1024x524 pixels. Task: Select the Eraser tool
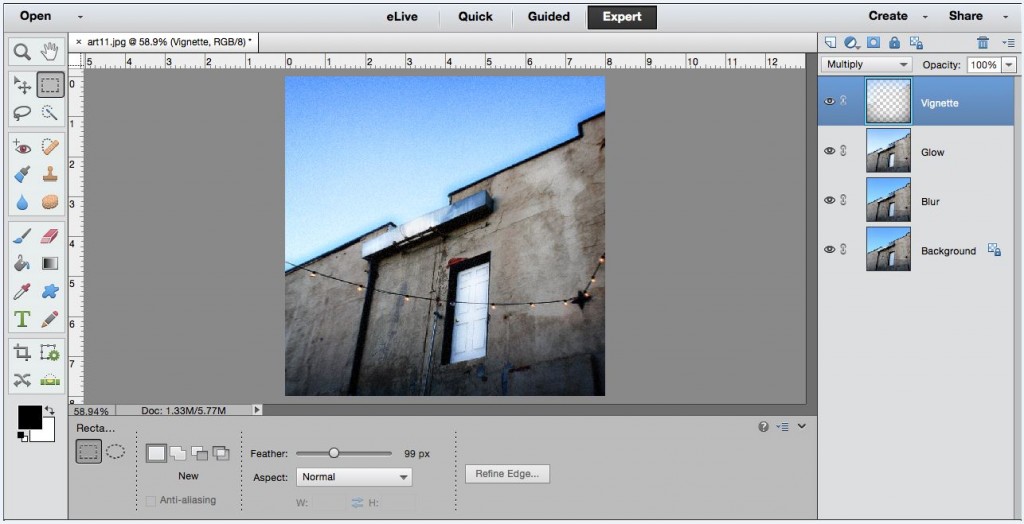click(50, 236)
